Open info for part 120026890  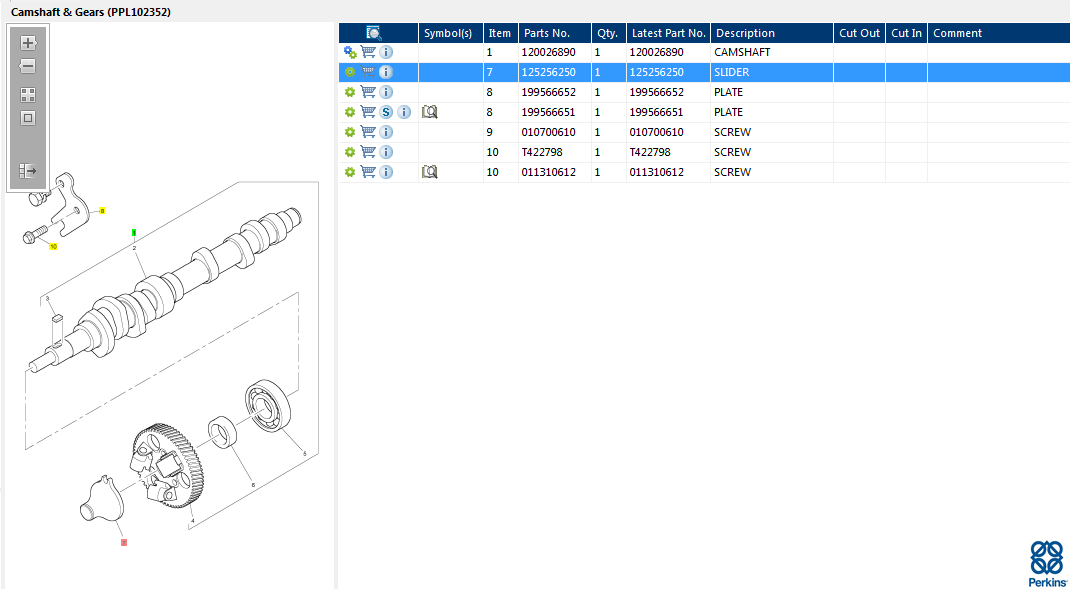pos(386,52)
